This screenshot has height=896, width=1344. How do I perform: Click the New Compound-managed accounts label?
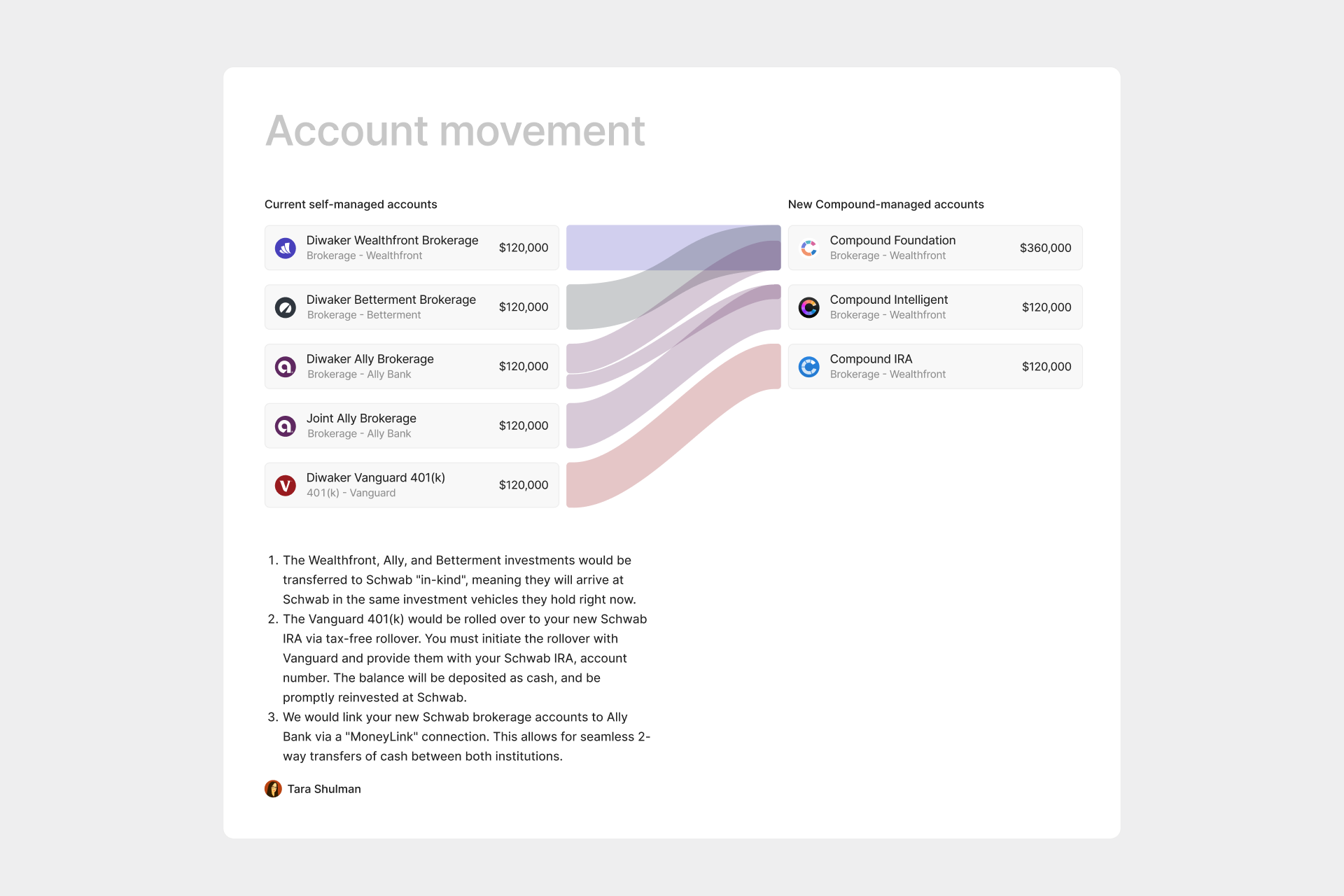point(885,204)
